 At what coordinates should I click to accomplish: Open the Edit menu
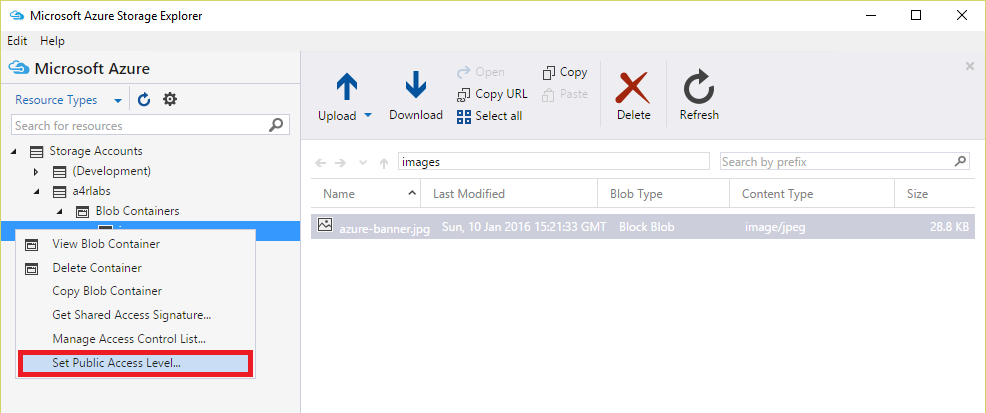click(17, 41)
